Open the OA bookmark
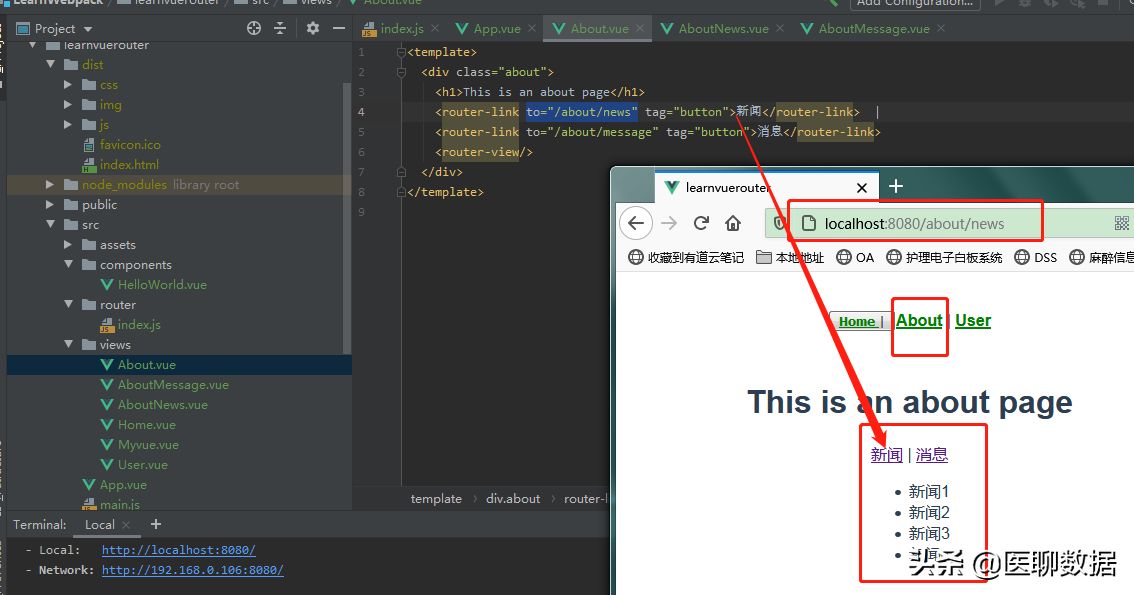This screenshot has height=595, width=1134. [855, 257]
